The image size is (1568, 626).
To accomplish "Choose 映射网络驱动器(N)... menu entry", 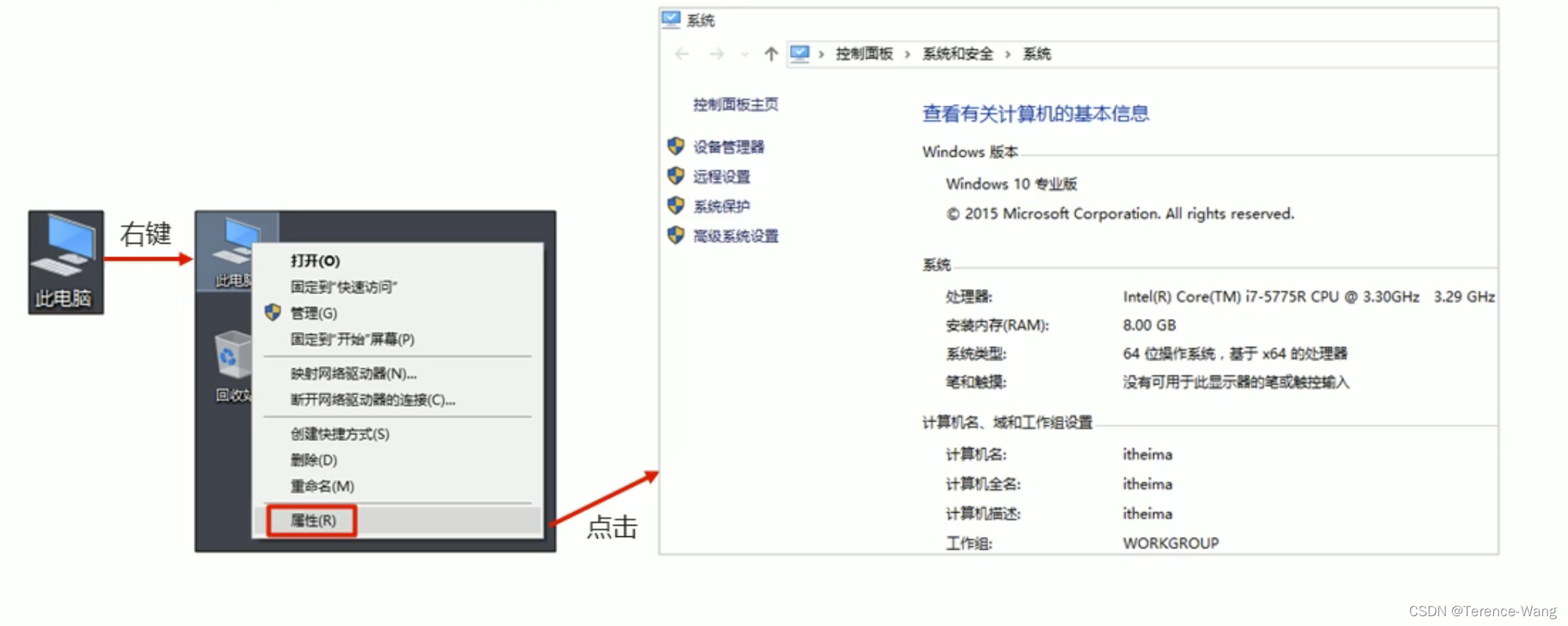I will 354,373.
